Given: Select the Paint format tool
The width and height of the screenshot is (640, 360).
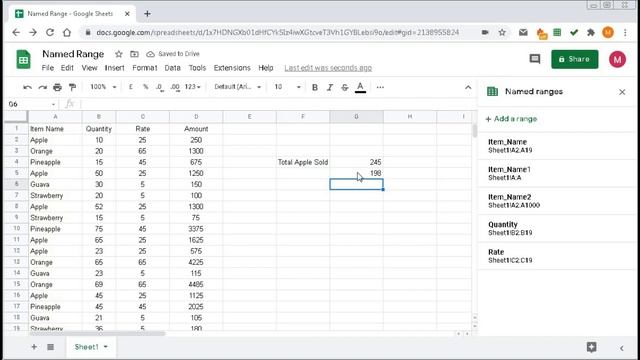Looking at the screenshot, I should pos(73,87).
